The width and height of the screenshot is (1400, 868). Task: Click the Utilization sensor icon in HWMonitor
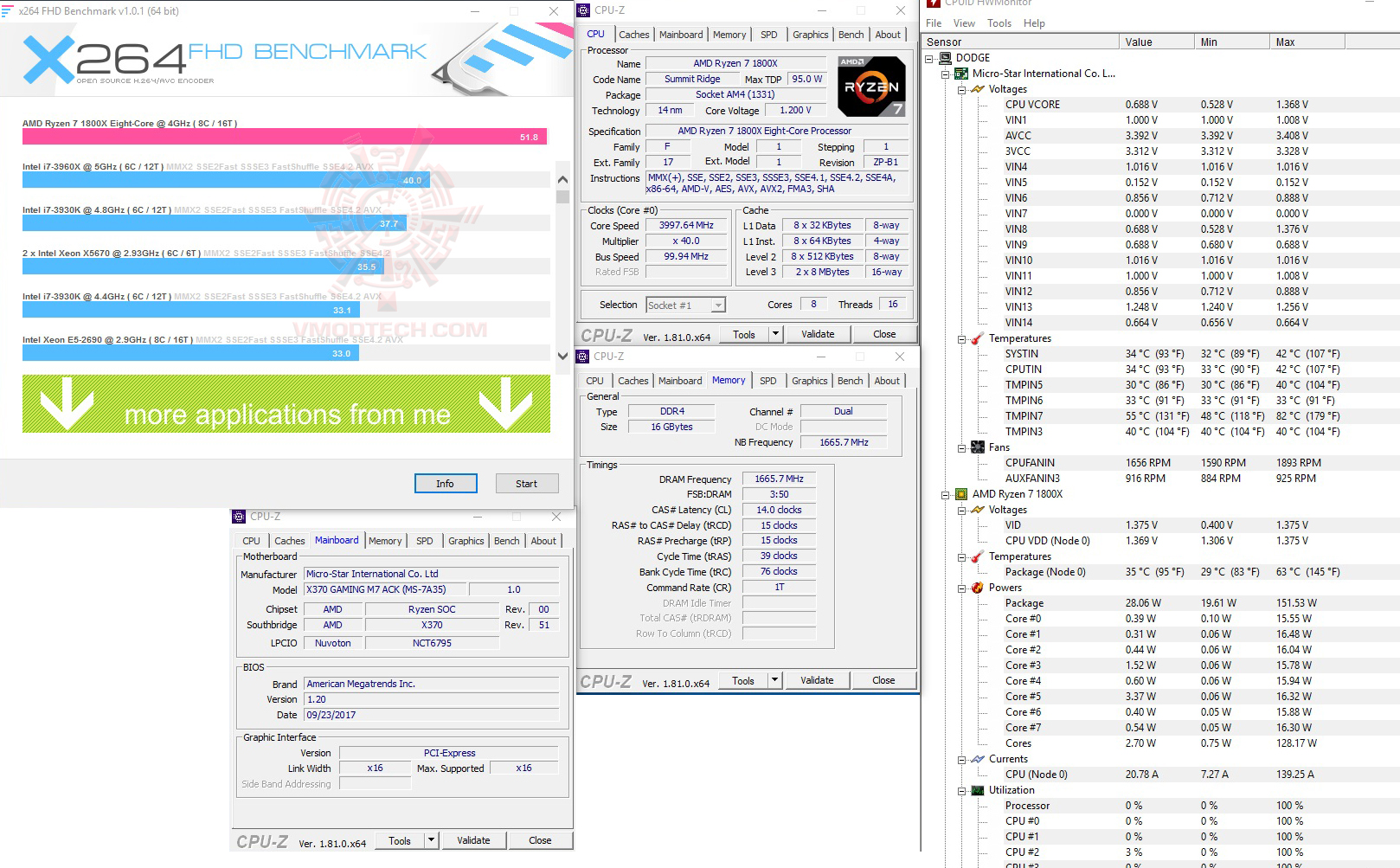point(976,790)
